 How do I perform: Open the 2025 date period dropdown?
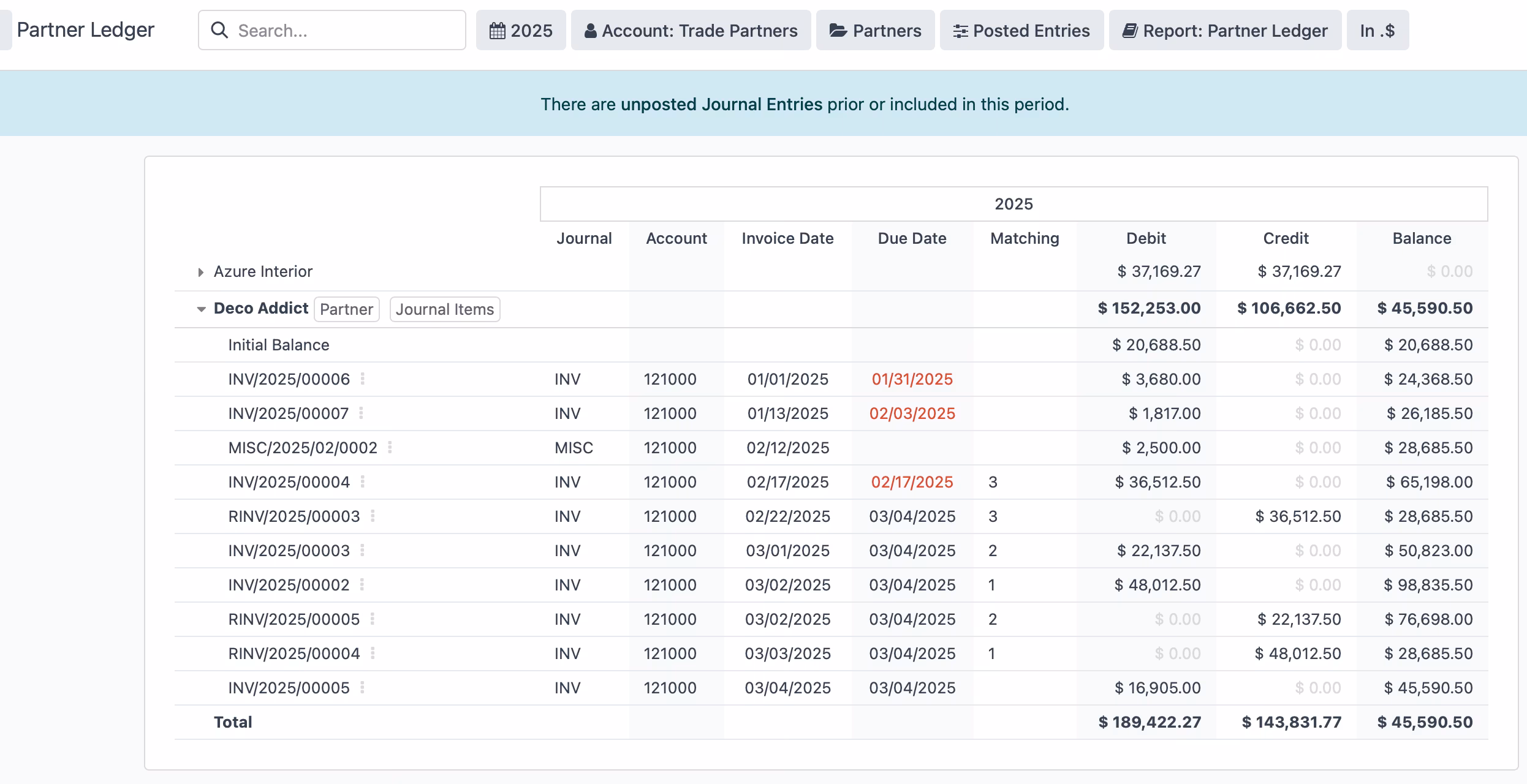(x=521, y=30)
